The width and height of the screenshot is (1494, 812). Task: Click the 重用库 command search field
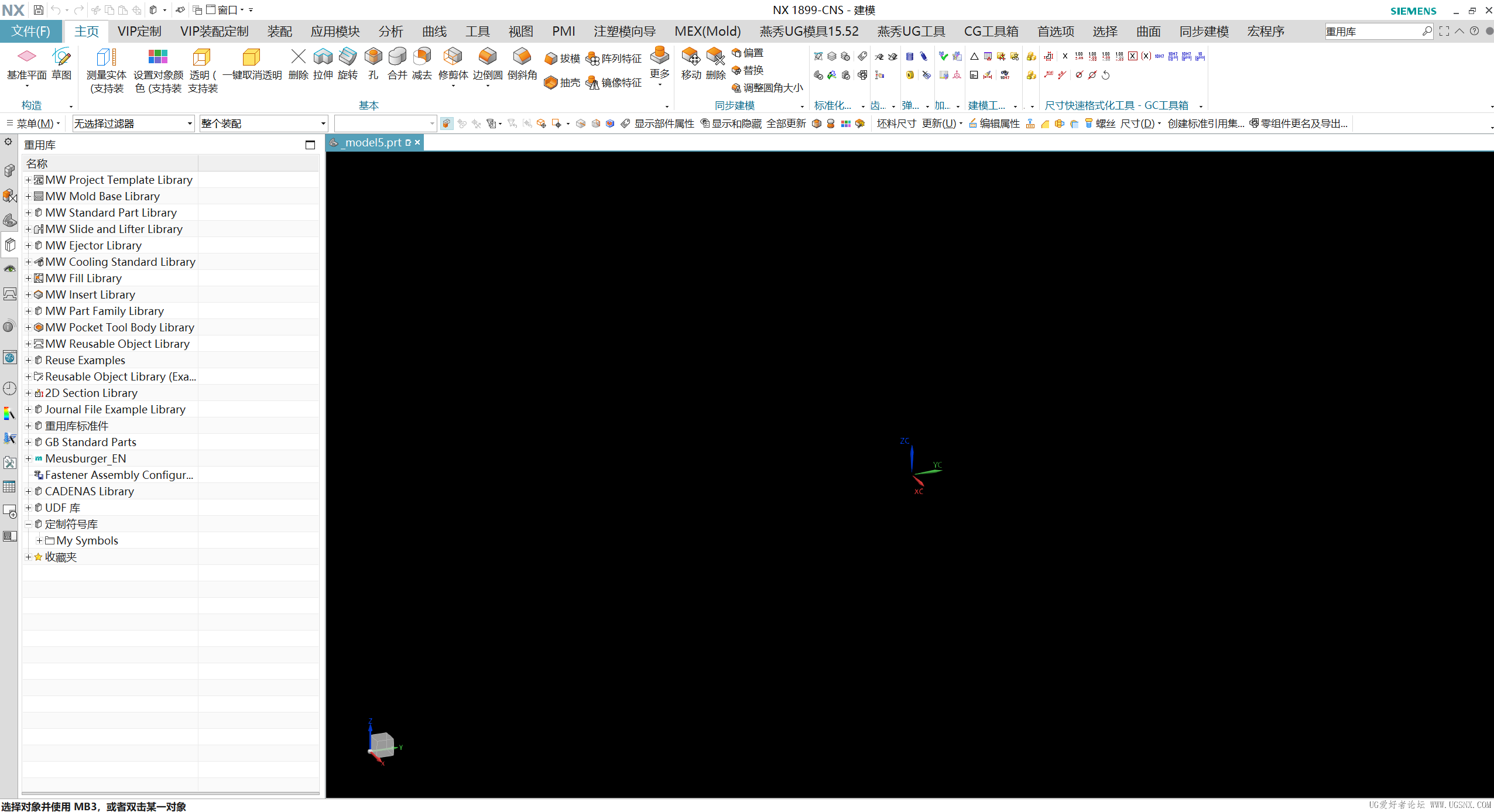pyautogui.click(x=1372, y=31)
